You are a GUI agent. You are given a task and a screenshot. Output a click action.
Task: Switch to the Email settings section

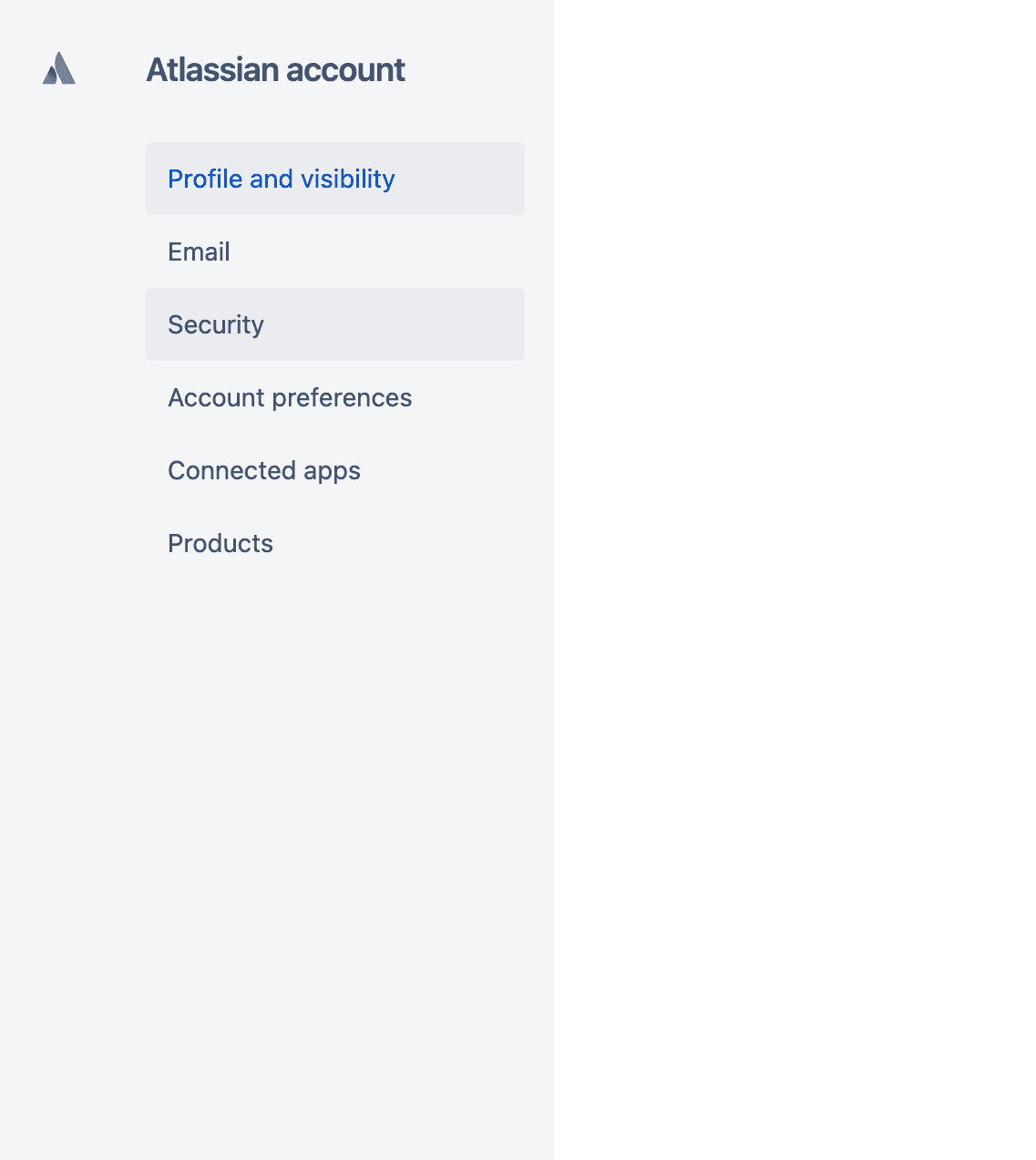(335, 252)
